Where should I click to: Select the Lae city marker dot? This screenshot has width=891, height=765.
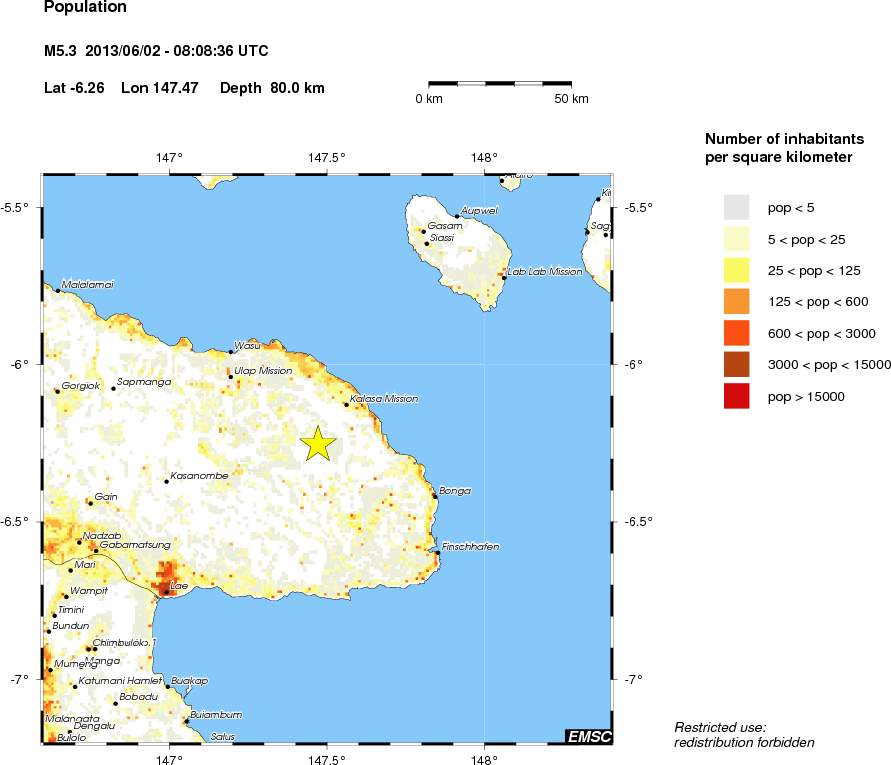(x=165, y=591)
